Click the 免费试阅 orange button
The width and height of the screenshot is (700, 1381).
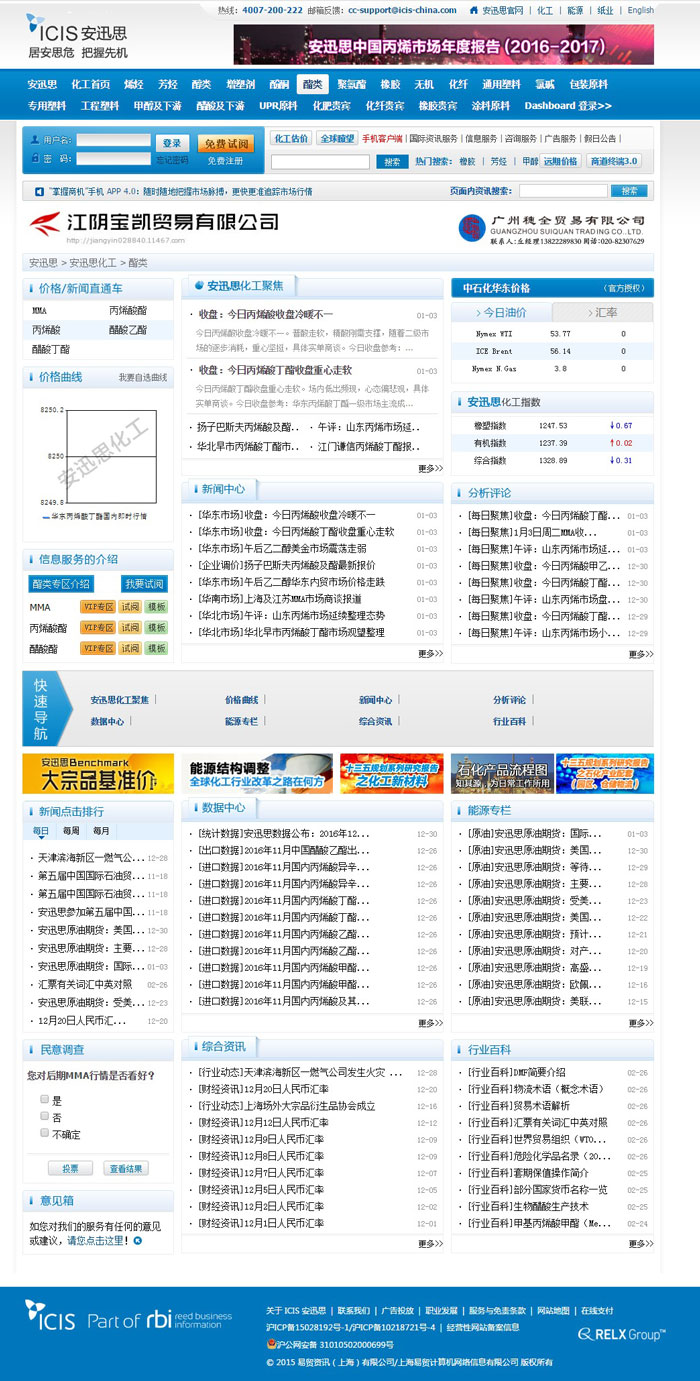click(x=225, y=144)
